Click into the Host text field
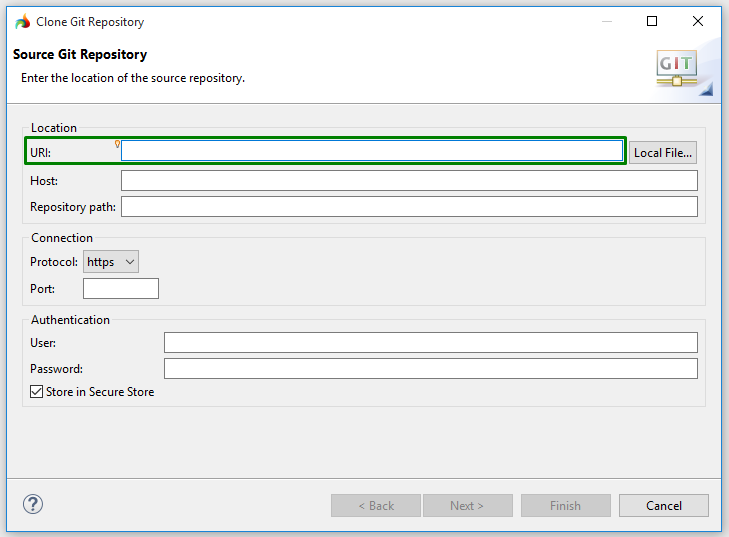Viewport: 729px width, 537px height. [408, 181]
